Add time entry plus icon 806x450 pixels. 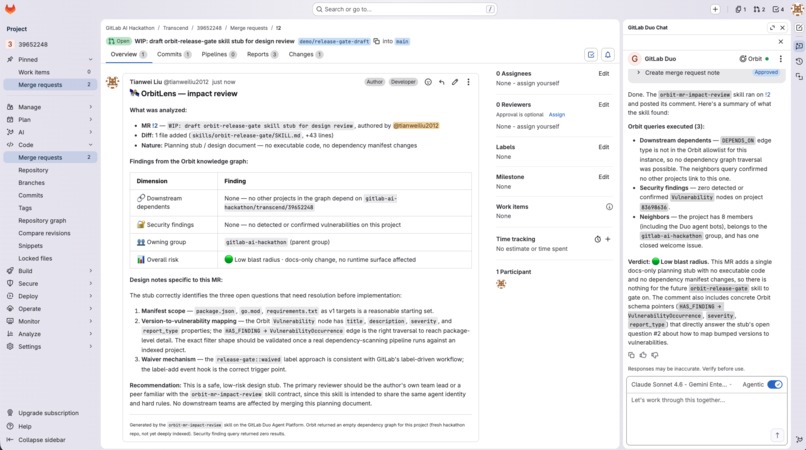click(x=608, y=239)
